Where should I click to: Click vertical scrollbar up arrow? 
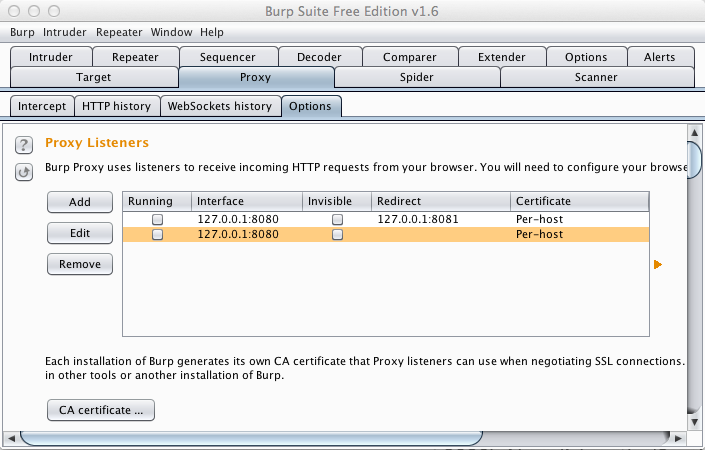(x=694, y=133)
